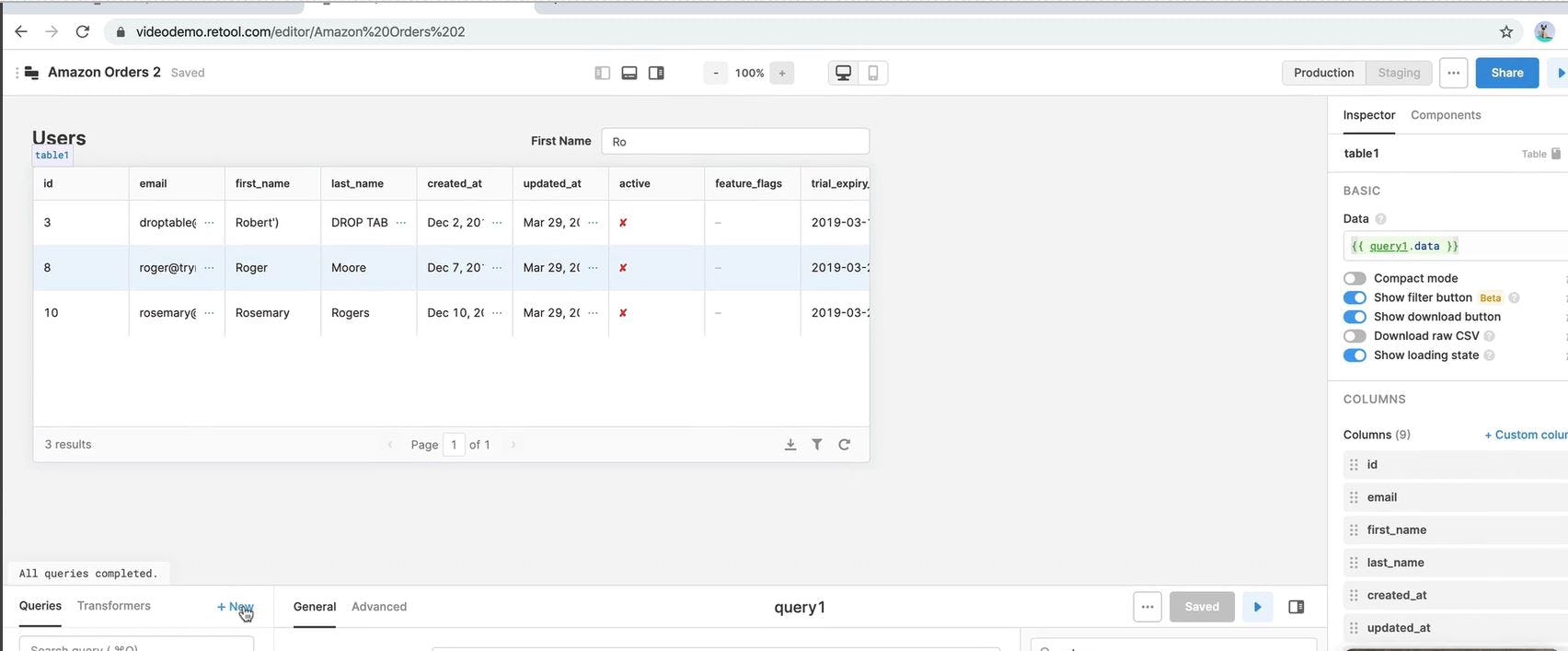Expand the Dec 10 created_at cell

point(497,313)
